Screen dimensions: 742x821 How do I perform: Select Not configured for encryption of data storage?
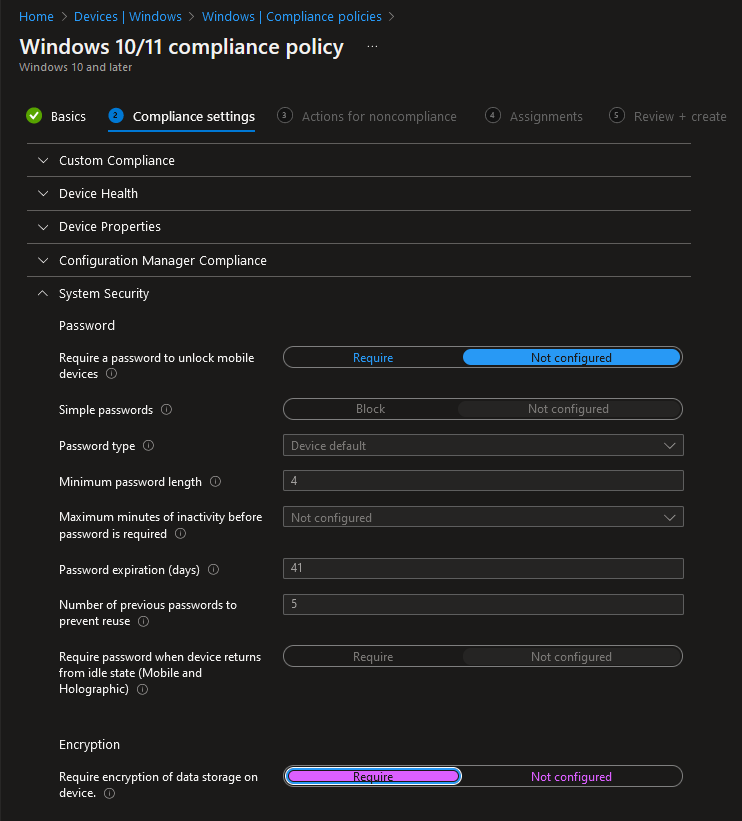pyautogui.click(x=571, y=776)
